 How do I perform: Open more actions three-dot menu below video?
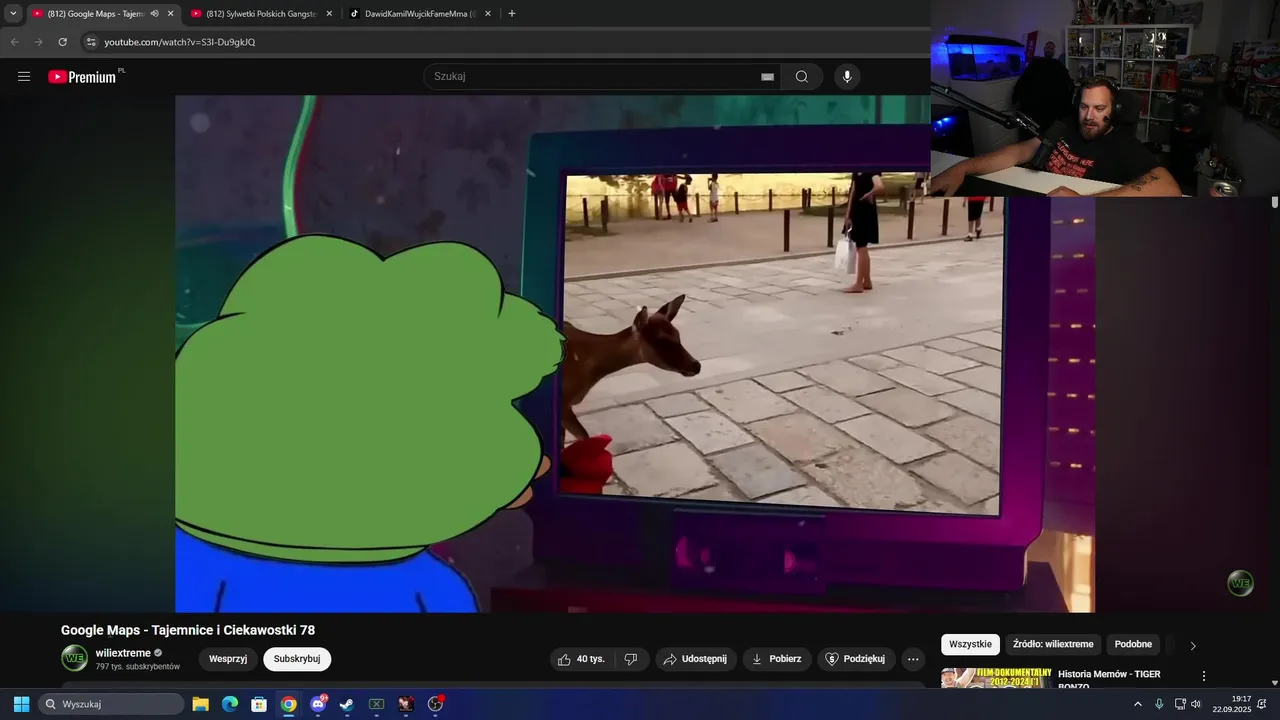click(913, 659)
